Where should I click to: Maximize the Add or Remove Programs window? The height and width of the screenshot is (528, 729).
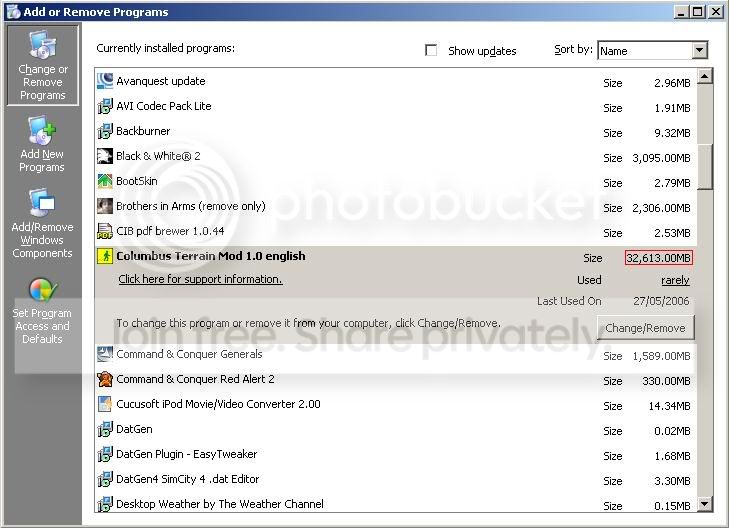(x=698, y=12)
